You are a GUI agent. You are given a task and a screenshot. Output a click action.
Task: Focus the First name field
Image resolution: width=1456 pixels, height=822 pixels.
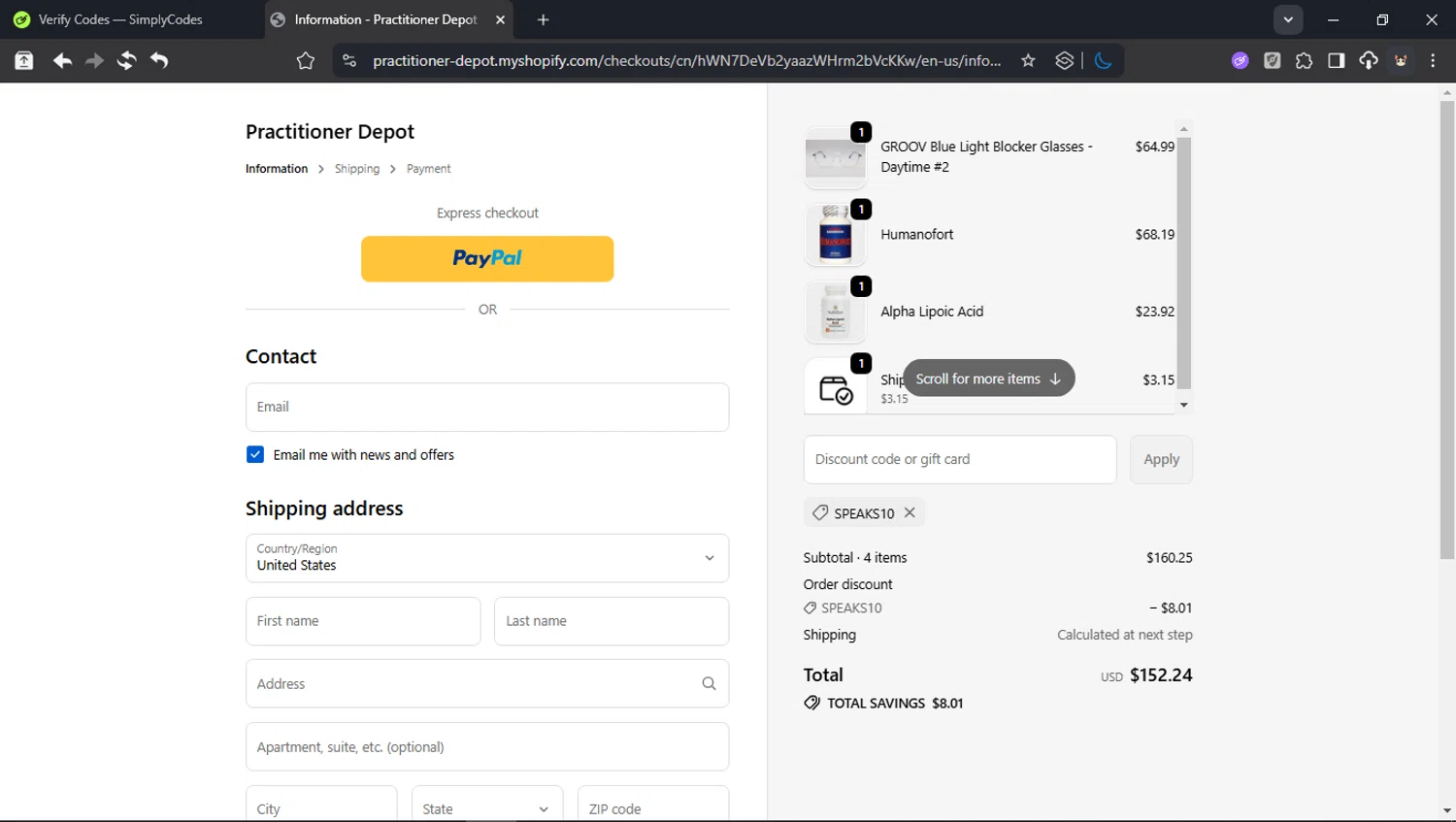click(363, 621)
